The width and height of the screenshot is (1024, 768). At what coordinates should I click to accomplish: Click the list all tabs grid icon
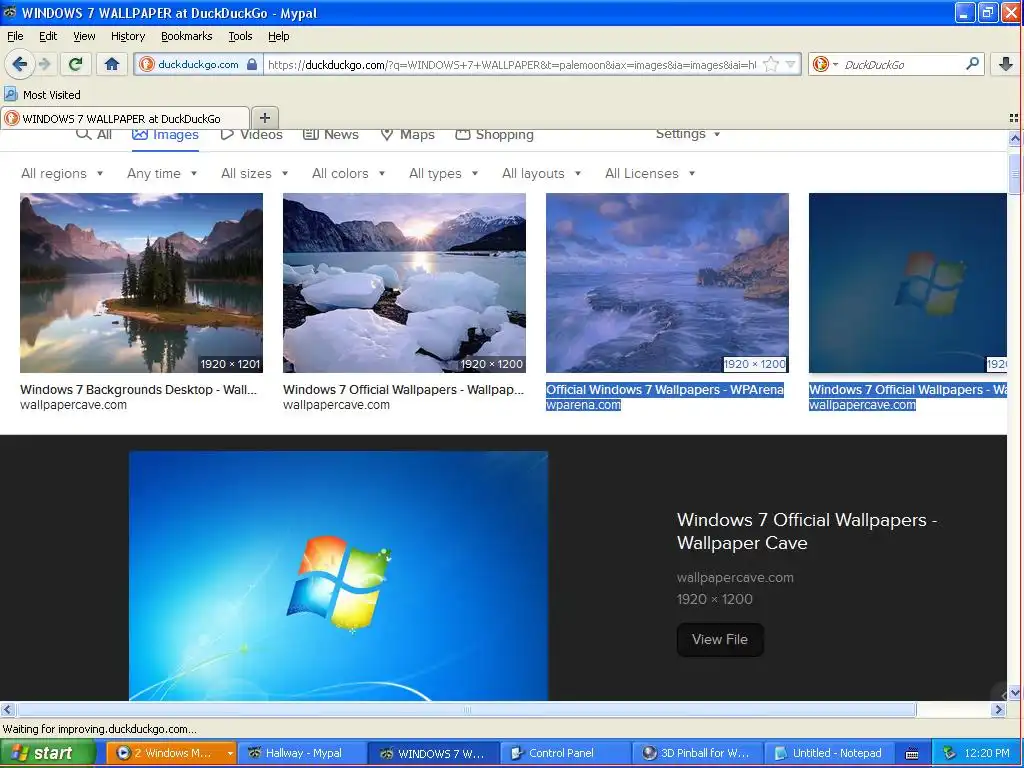(1014, 118)
